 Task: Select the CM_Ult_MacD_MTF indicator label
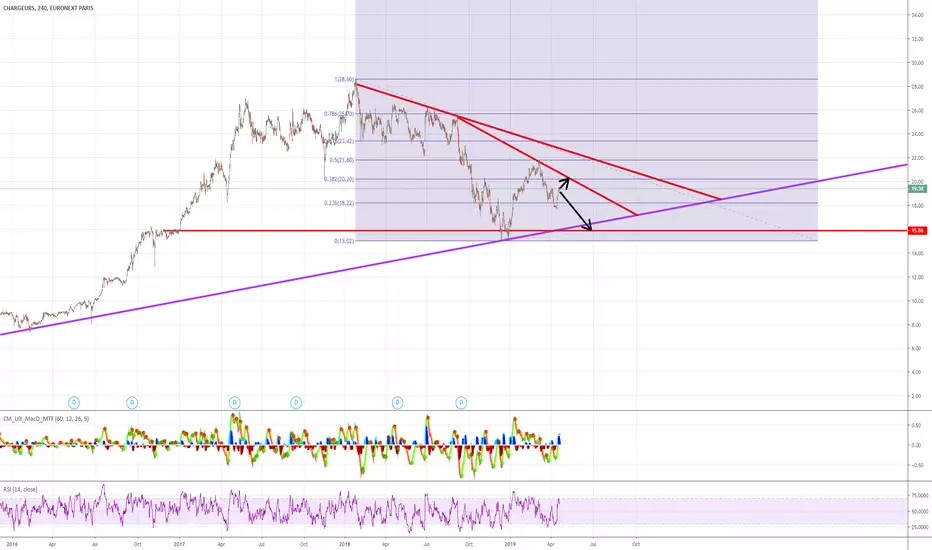46,419
